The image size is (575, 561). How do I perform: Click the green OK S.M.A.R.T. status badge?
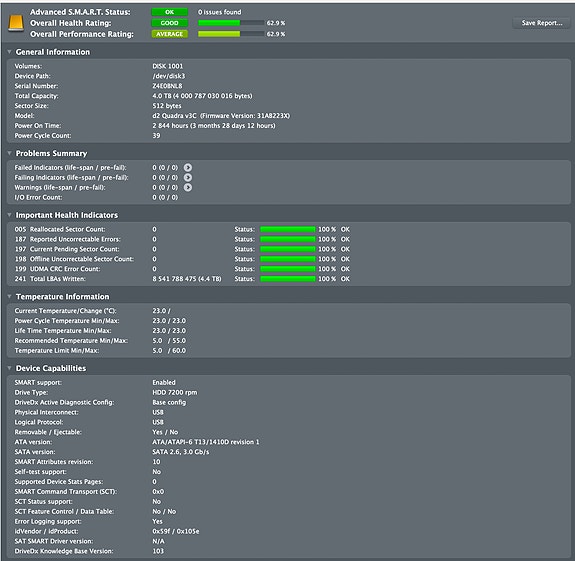169,12
